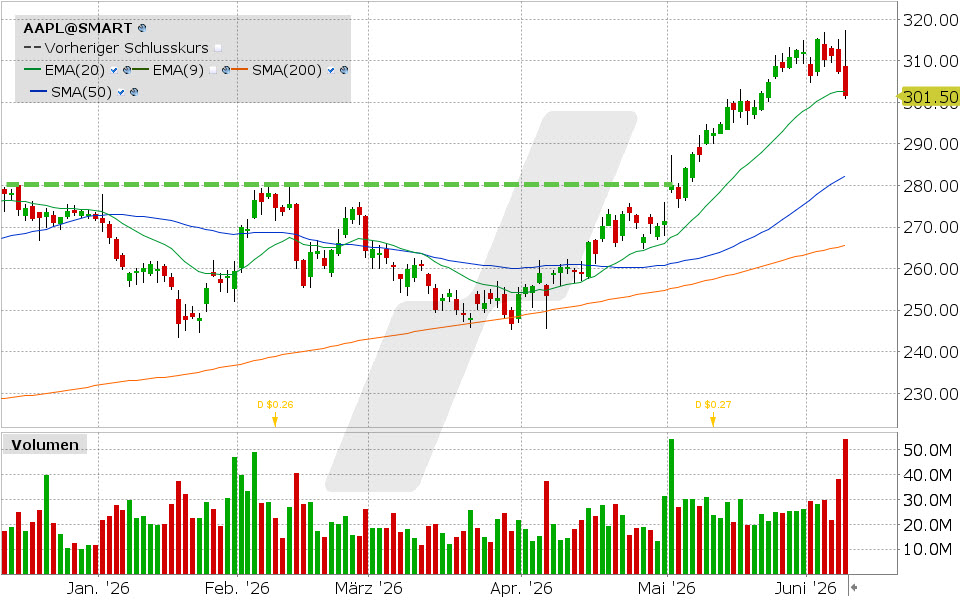Click the 290.00 price axis label
The image size is (960, 600).
(x=931, y=144)
